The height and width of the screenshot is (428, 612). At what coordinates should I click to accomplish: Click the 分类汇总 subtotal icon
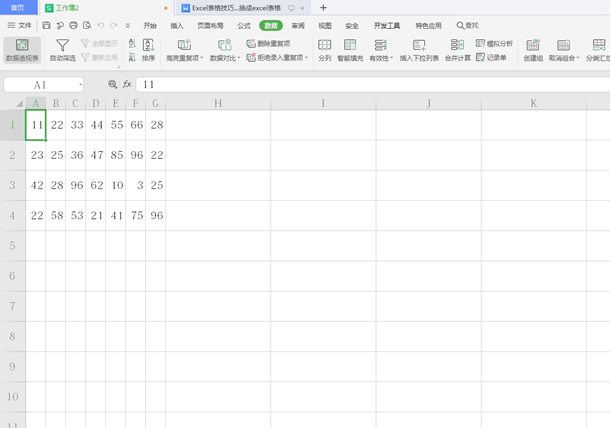(x=598, y=50)
